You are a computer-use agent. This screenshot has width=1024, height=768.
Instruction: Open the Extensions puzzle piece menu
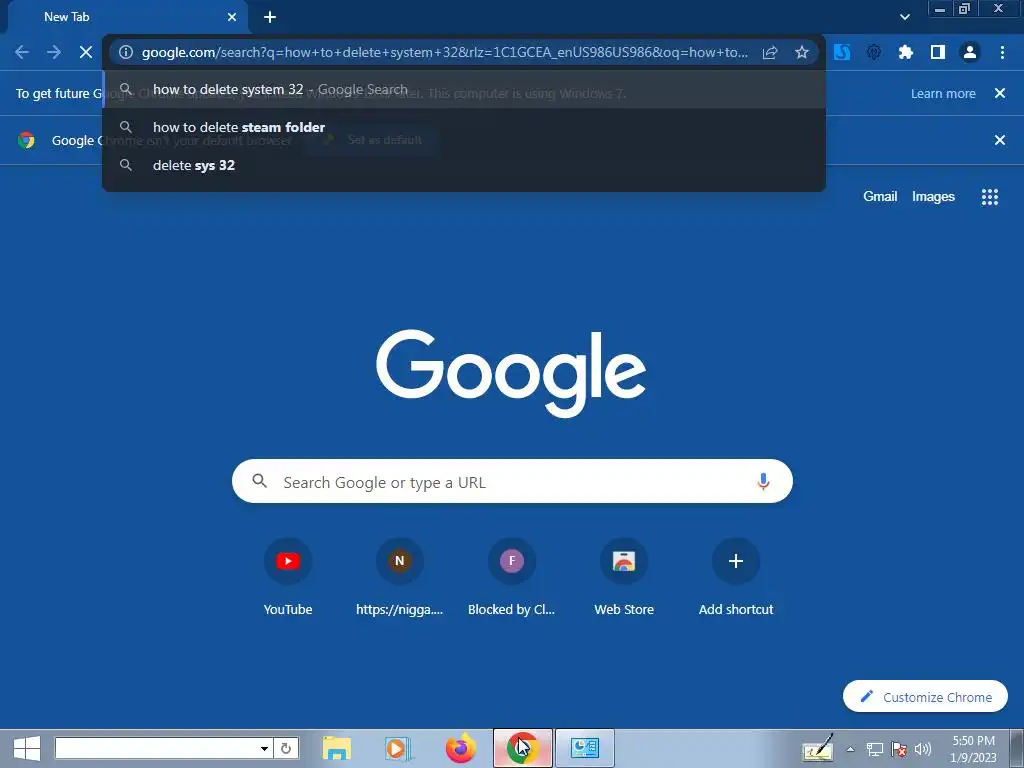click(x=906, y=52)
